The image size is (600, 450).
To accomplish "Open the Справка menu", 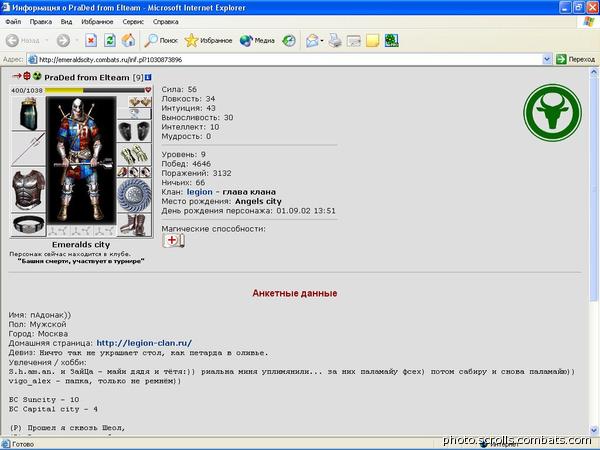I will pyautogui.click(x=166, y=22).
